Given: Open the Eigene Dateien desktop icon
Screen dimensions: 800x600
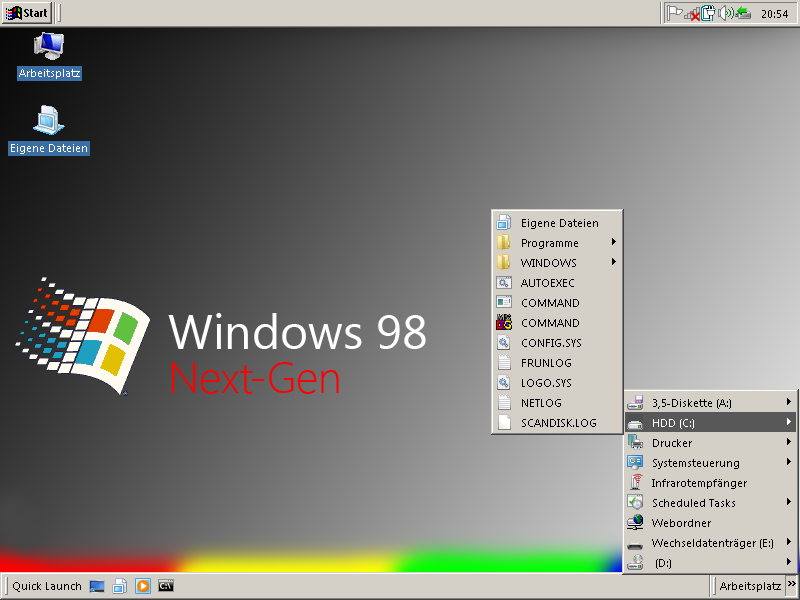Looking at the screenshot, I should (49, 121).
